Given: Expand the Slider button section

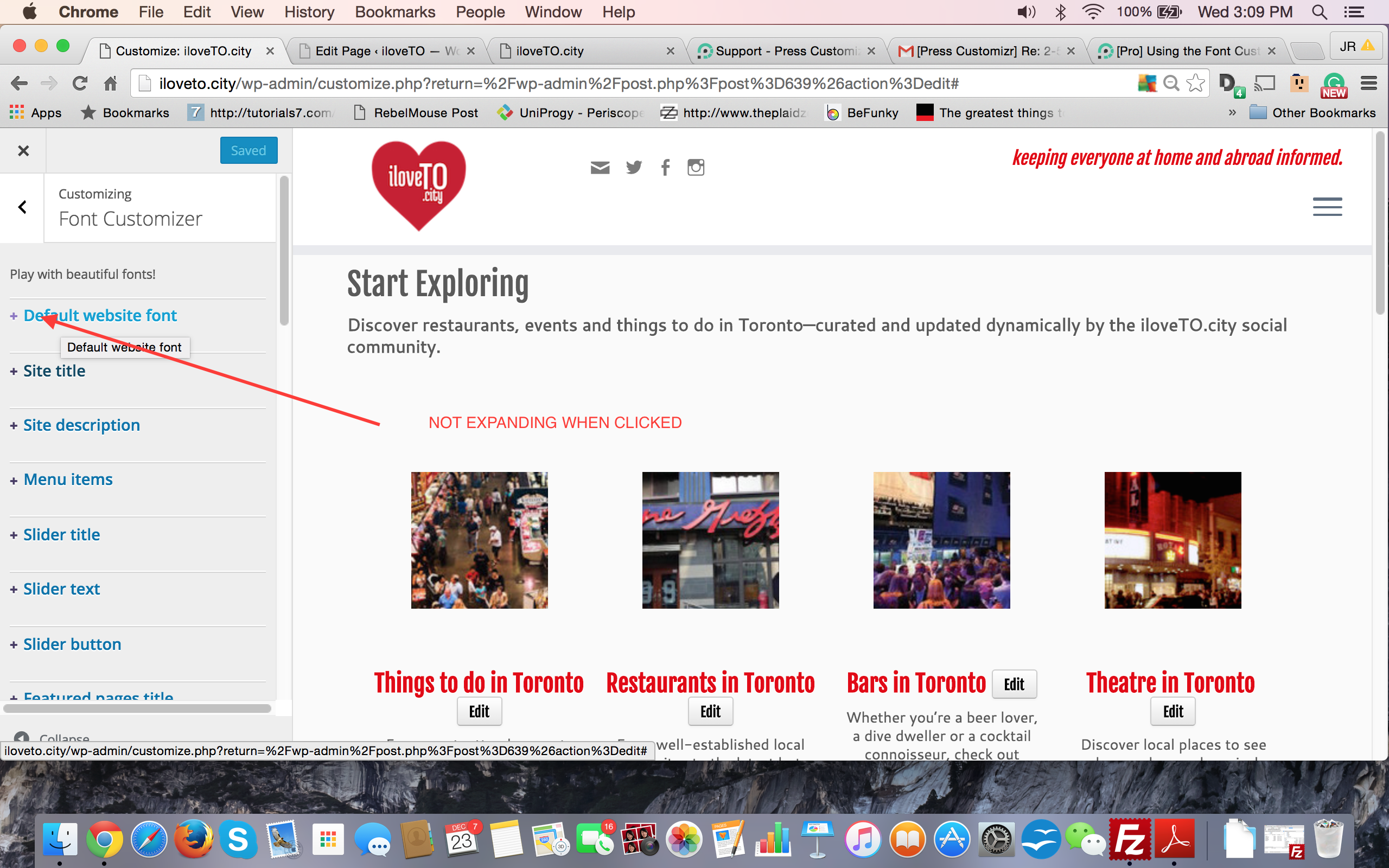Looking at the screenshot, I should (x=72, y=644).
